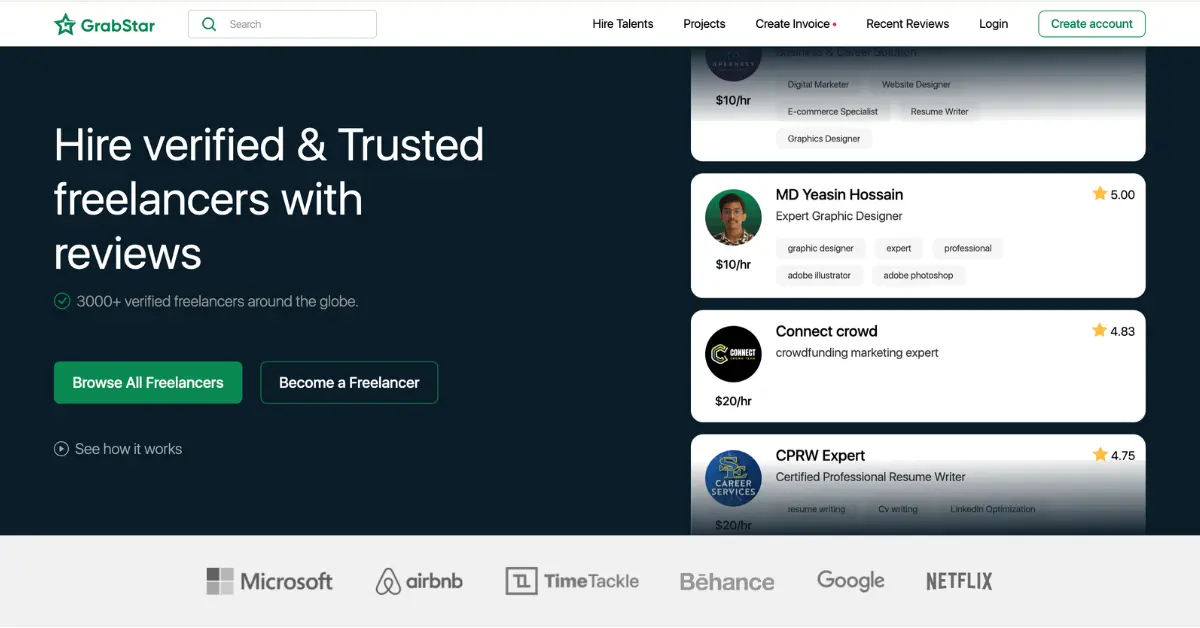This screenshot has height=628, width=1200.
Task: Click the airbnb logo
Action: pos(418,580)
